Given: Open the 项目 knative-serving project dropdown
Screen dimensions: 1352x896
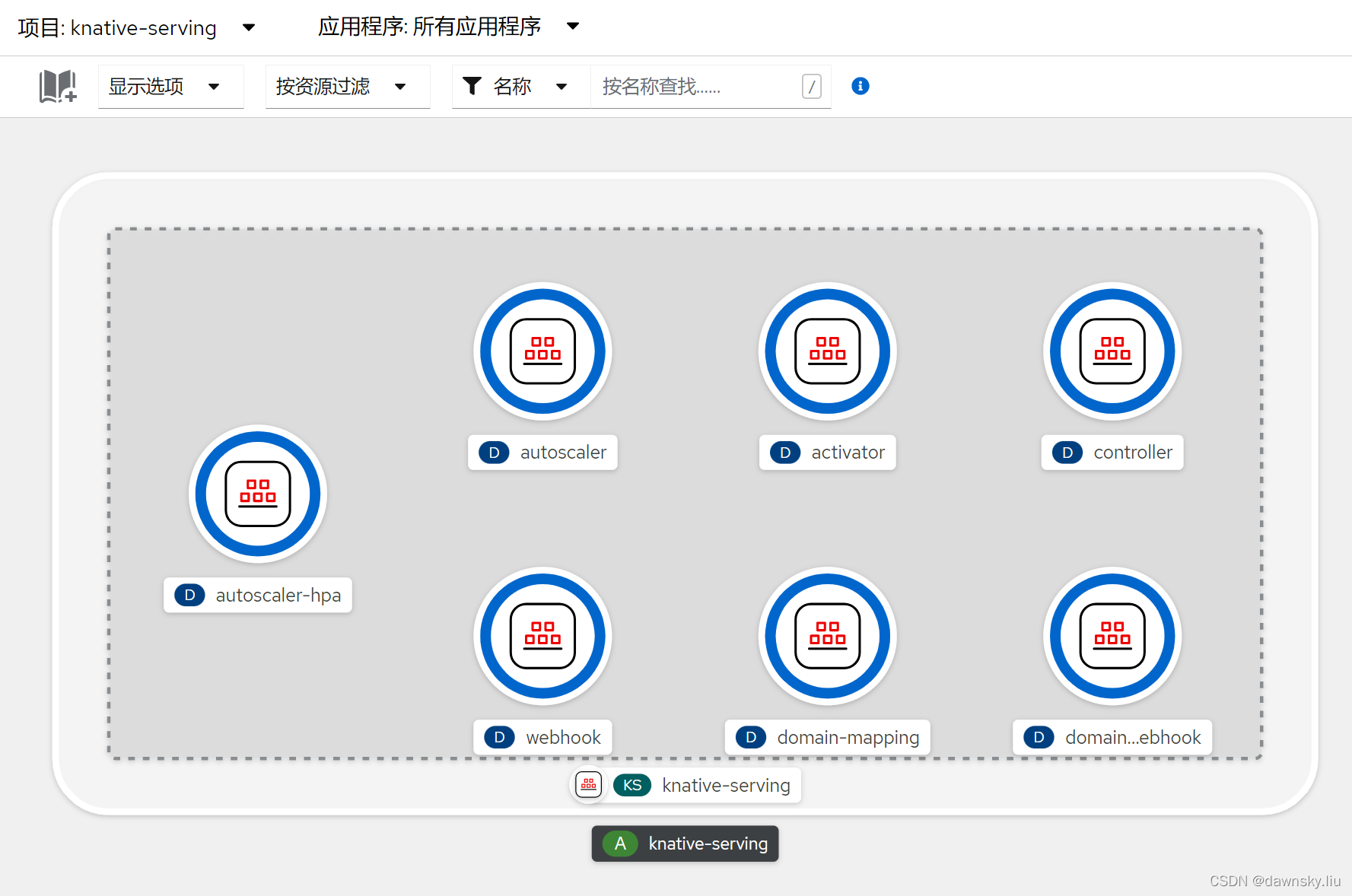Looking at the screenshot, I should point(137,27).
